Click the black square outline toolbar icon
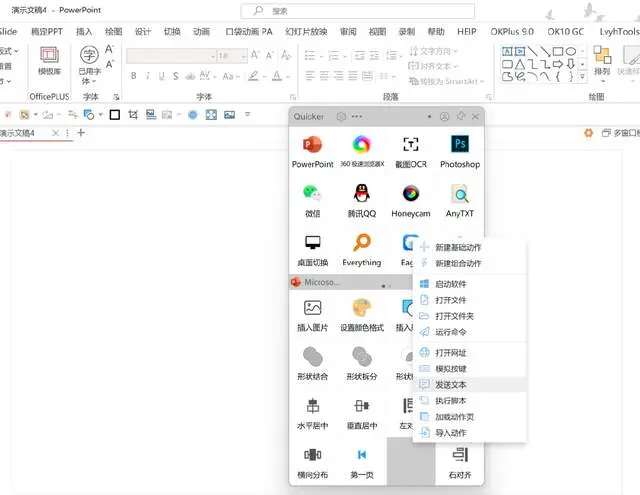 click(115, 115)
